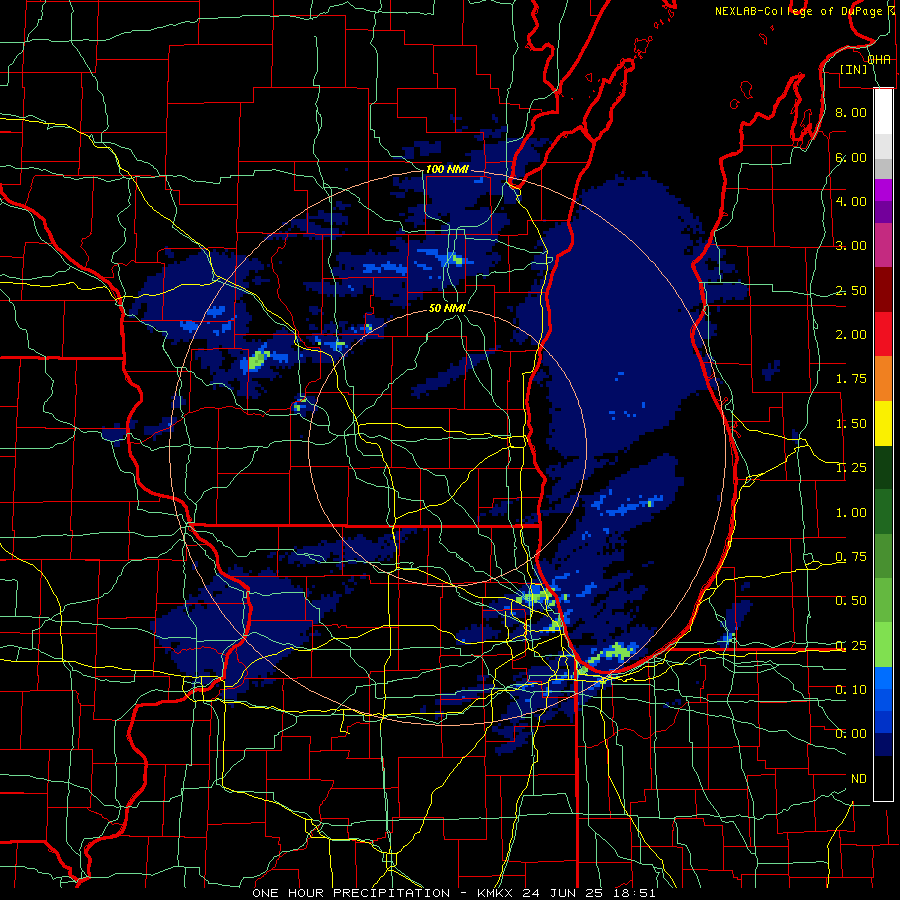Select the pink legend swatch near 3.00
The height and width of the screenshot is (900, 900).
tap(883, 246)
